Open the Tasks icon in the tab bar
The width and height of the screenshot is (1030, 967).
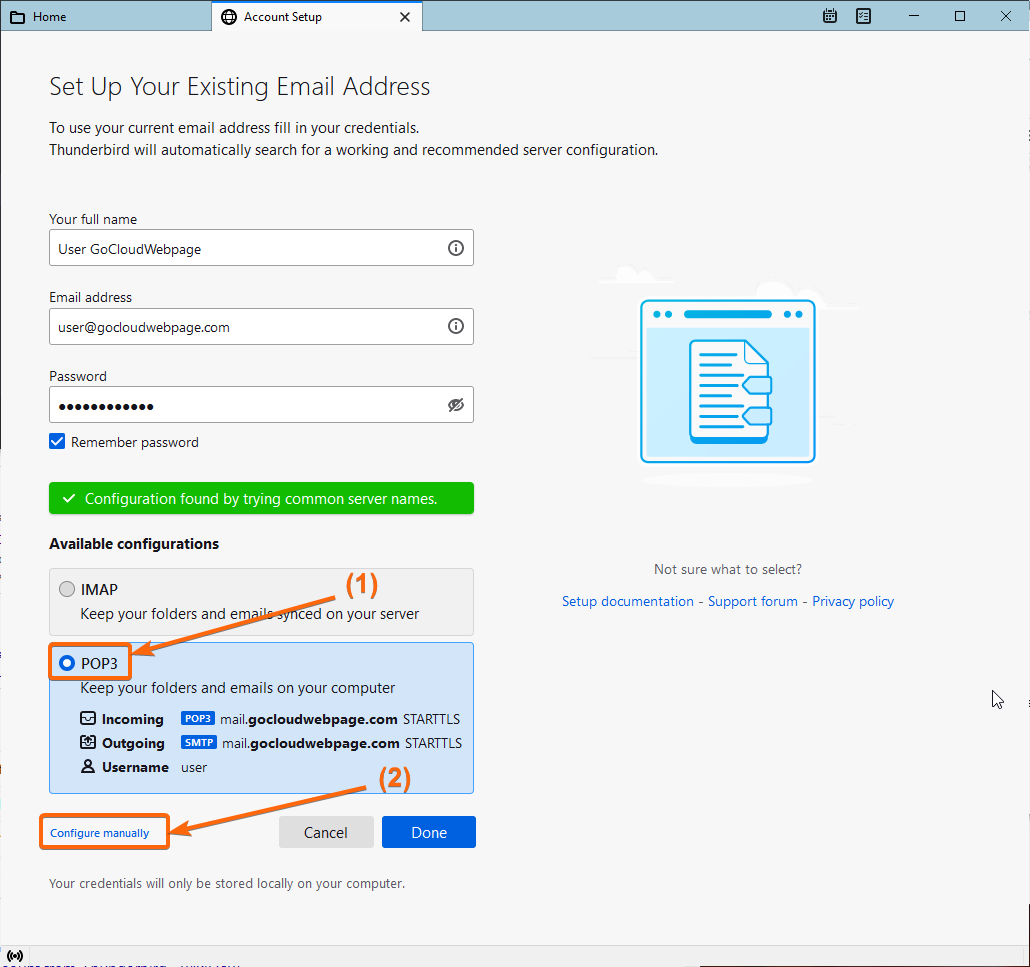[x=863, y=16]
